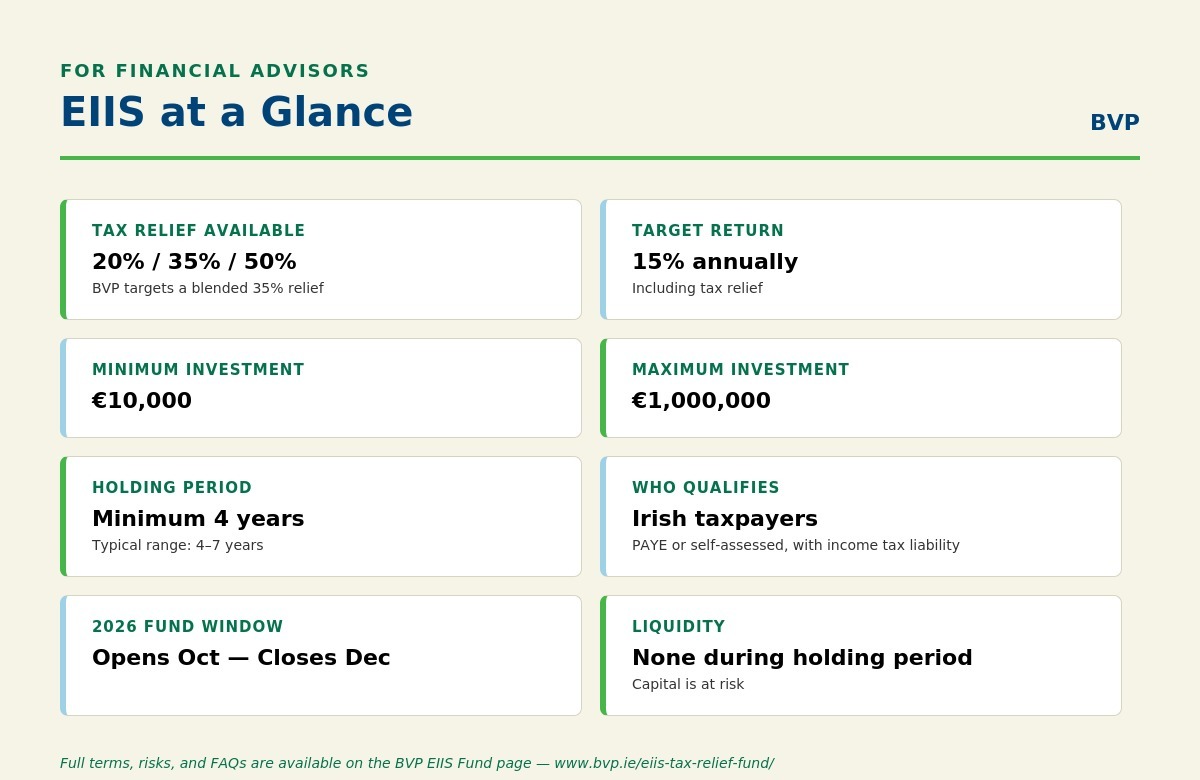1200x780 pixels.
Task: Click the Capital is at risk note
Action: click(x=688, y=685)
